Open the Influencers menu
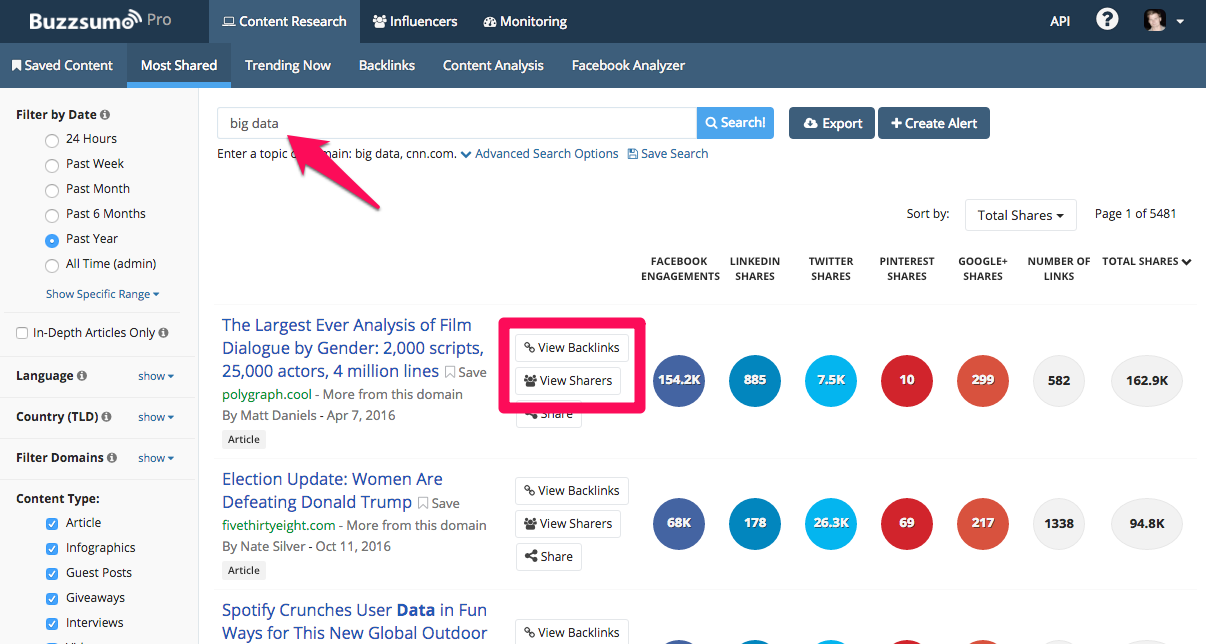1206x644 pixels. (x=415, y=21)
